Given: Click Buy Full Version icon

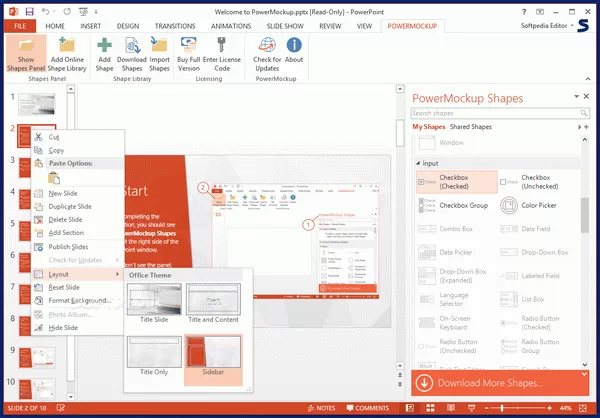Looking at the screenshot, I should tap(189, 45).
